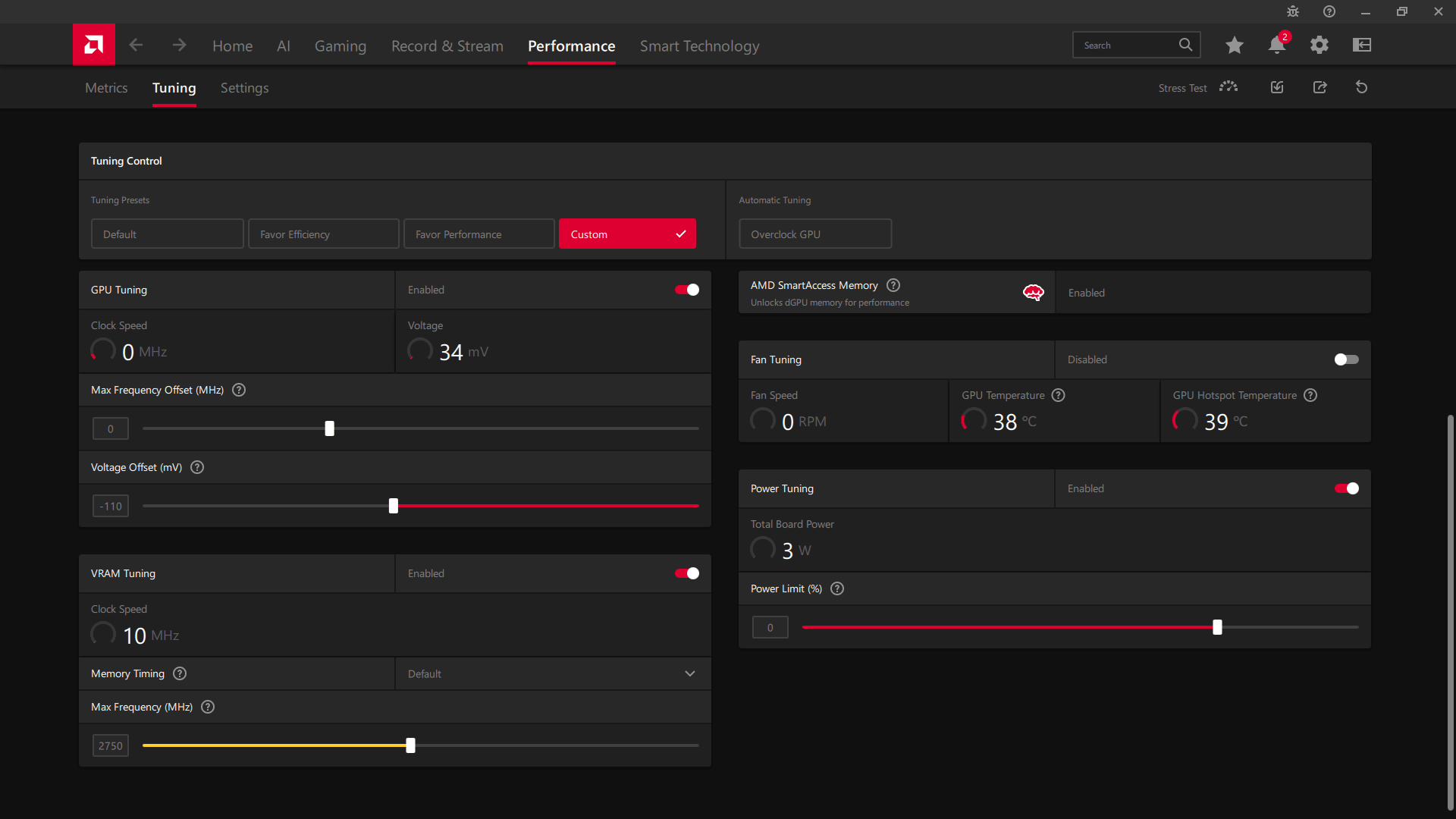The height and width of the screenshot is (819, 1456).
Task: Open favorites star icon
Action: click(x=1234, y=45)
